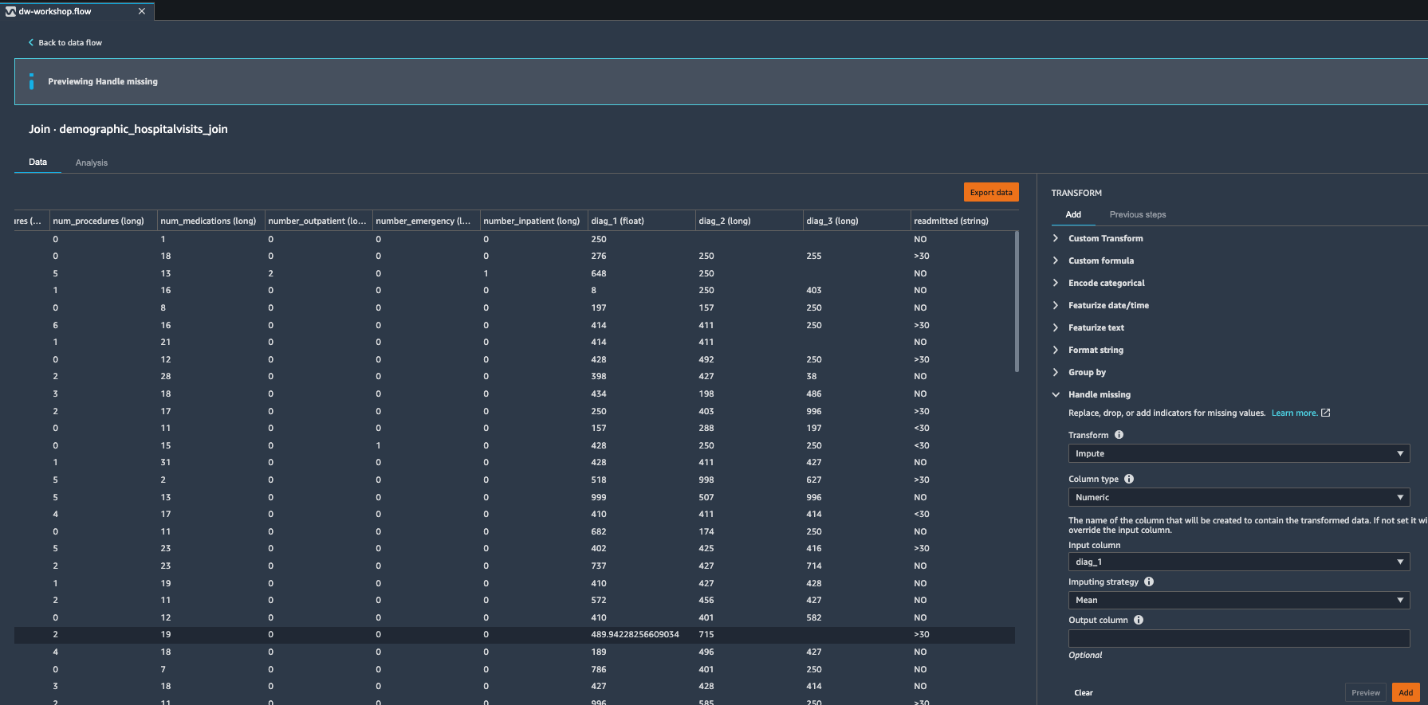The image size is (1428, 705).
Task: Click the diag_3 (long) column header
Action: click(856, 221)
